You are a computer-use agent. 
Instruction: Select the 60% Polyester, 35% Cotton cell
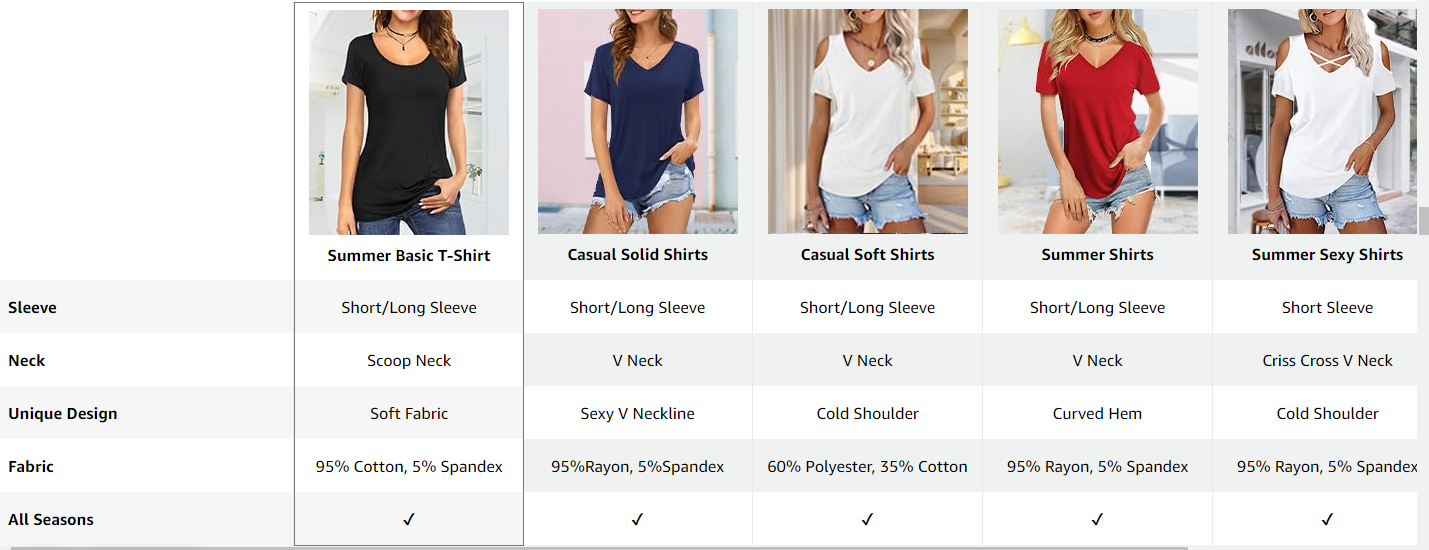point(868,466)
